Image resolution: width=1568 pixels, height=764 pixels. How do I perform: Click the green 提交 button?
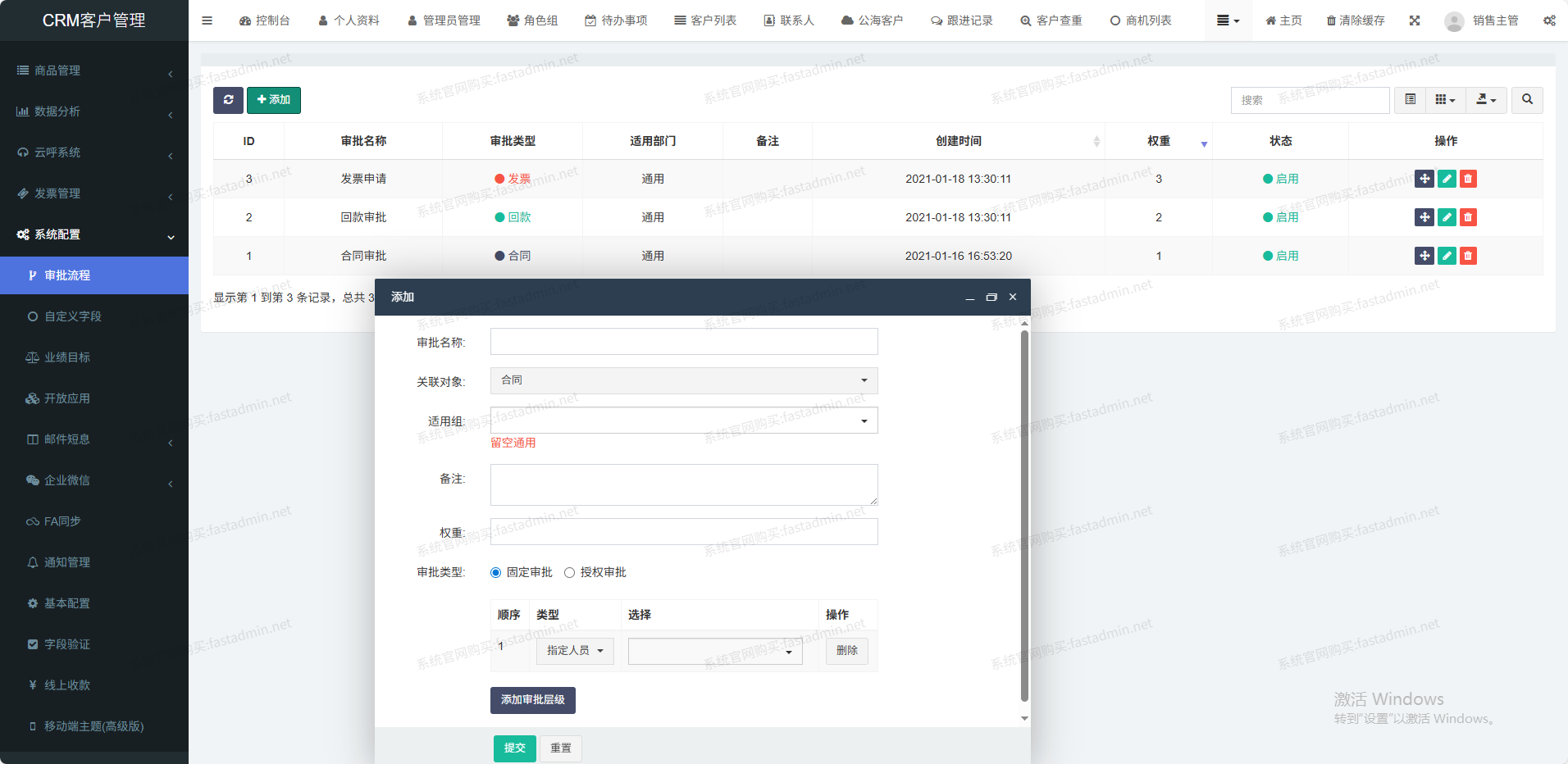[514, 748]
